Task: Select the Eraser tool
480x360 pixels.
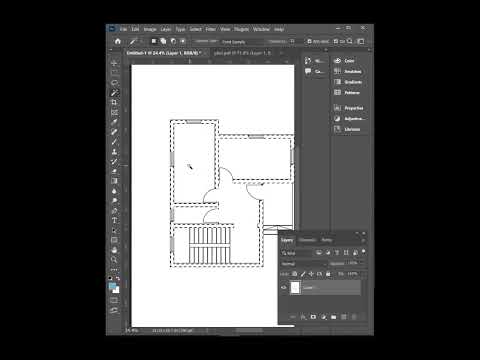Action: point(114,171)
